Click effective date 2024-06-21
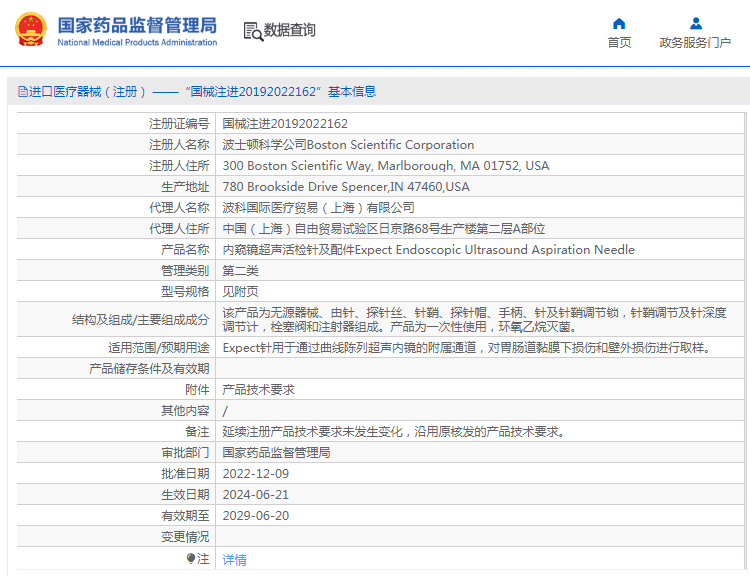Image resolution: width=750 pixels, height=576 pixels. coord(255,495)
